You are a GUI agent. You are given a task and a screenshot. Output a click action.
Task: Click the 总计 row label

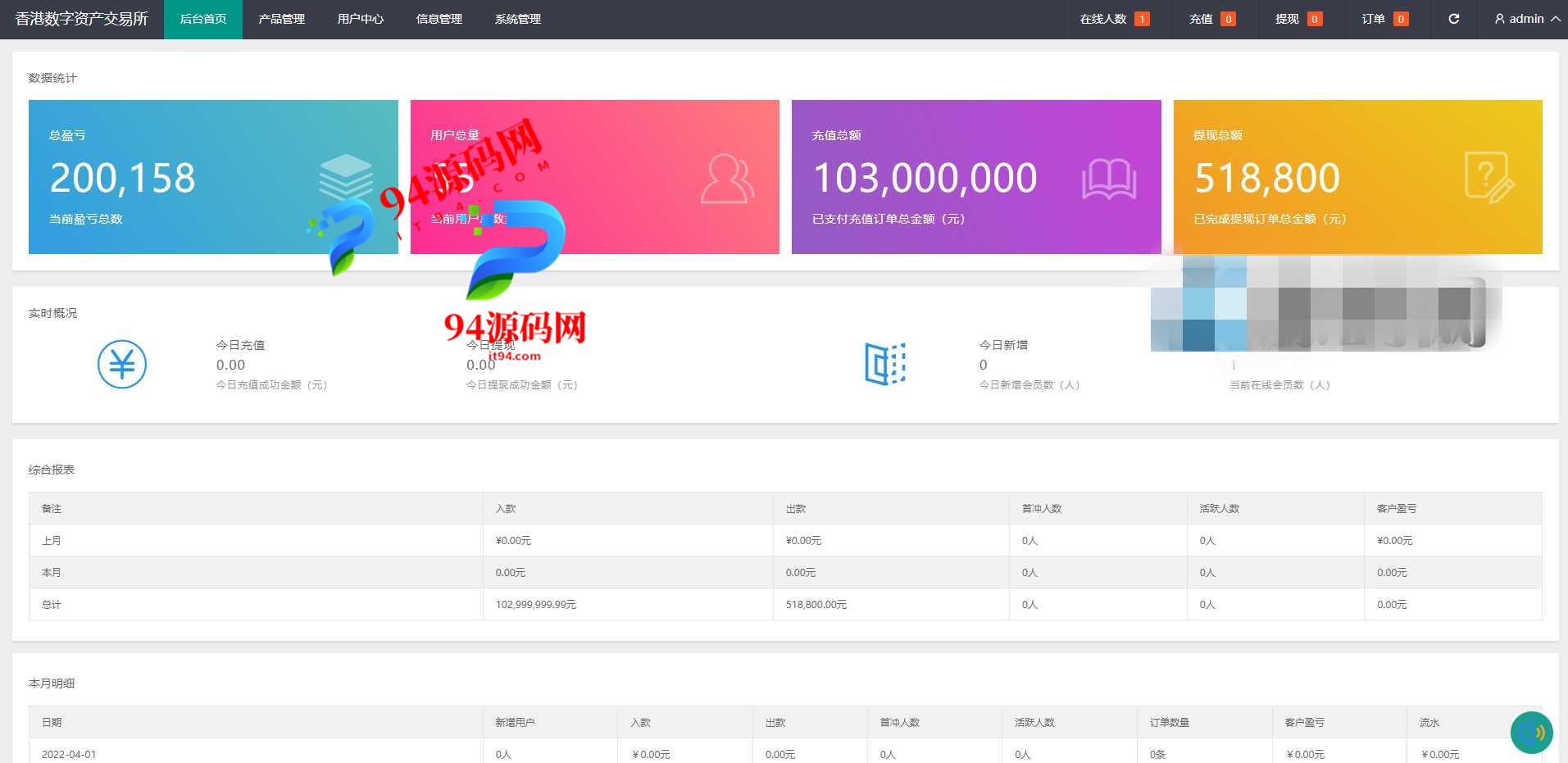pyautogui.click(x=52, y=605)
